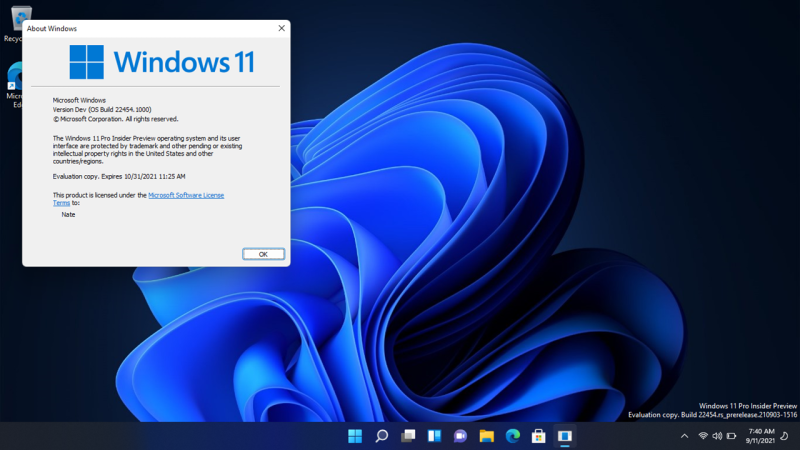Image resolution: width=800 pixels, height=450 pixels.
Task: Click the licensed user name 'Nate'
Action: click(68, 215)
